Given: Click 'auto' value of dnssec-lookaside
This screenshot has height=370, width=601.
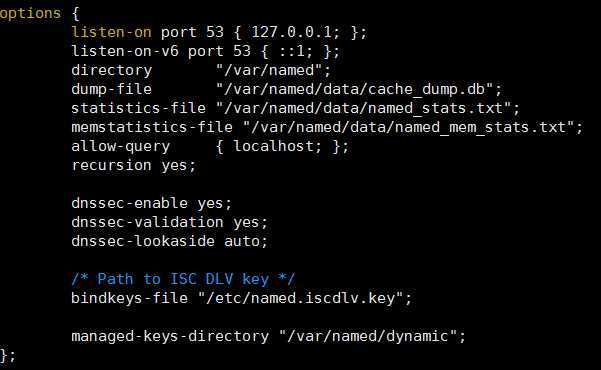Looking at the screenshot, I should (242, 241).
